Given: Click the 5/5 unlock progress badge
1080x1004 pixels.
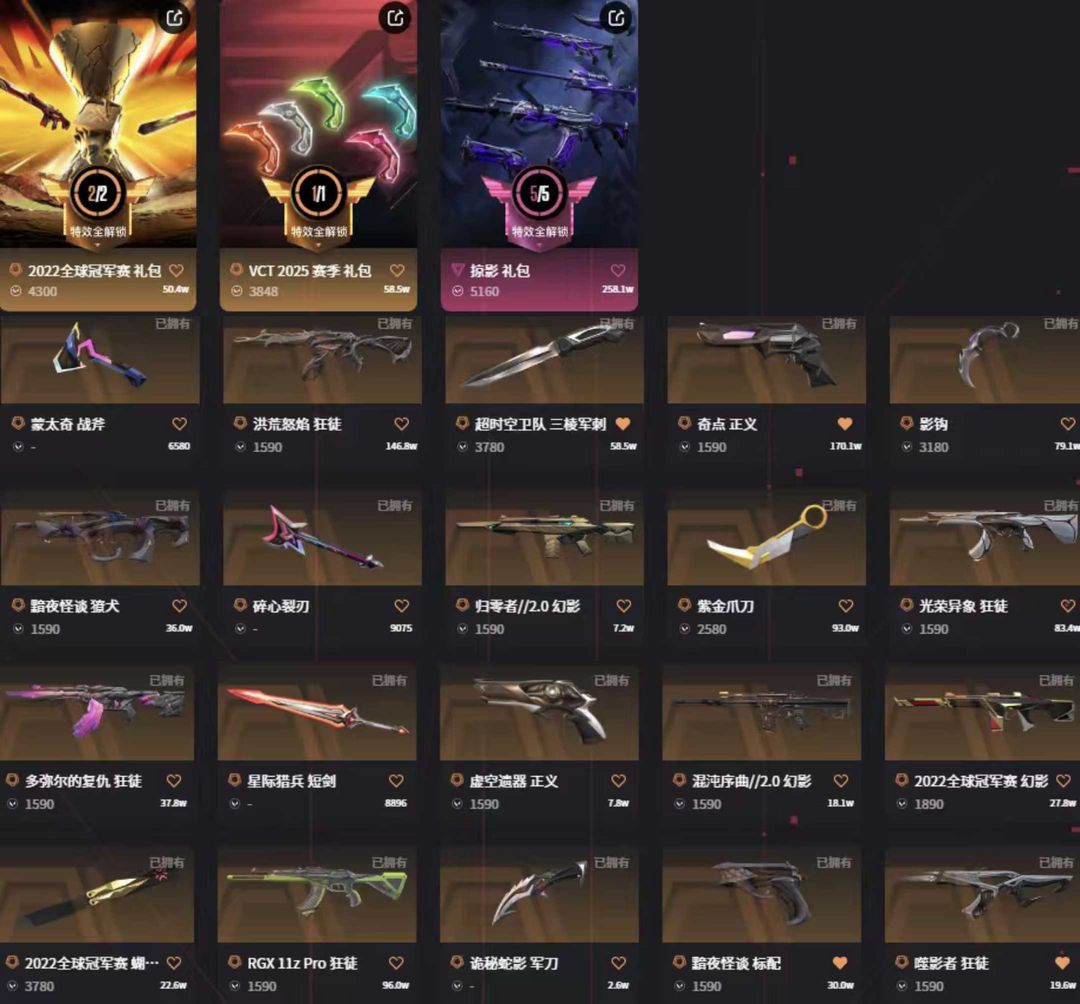Looking at the screenshot, I should pos(539,194).
